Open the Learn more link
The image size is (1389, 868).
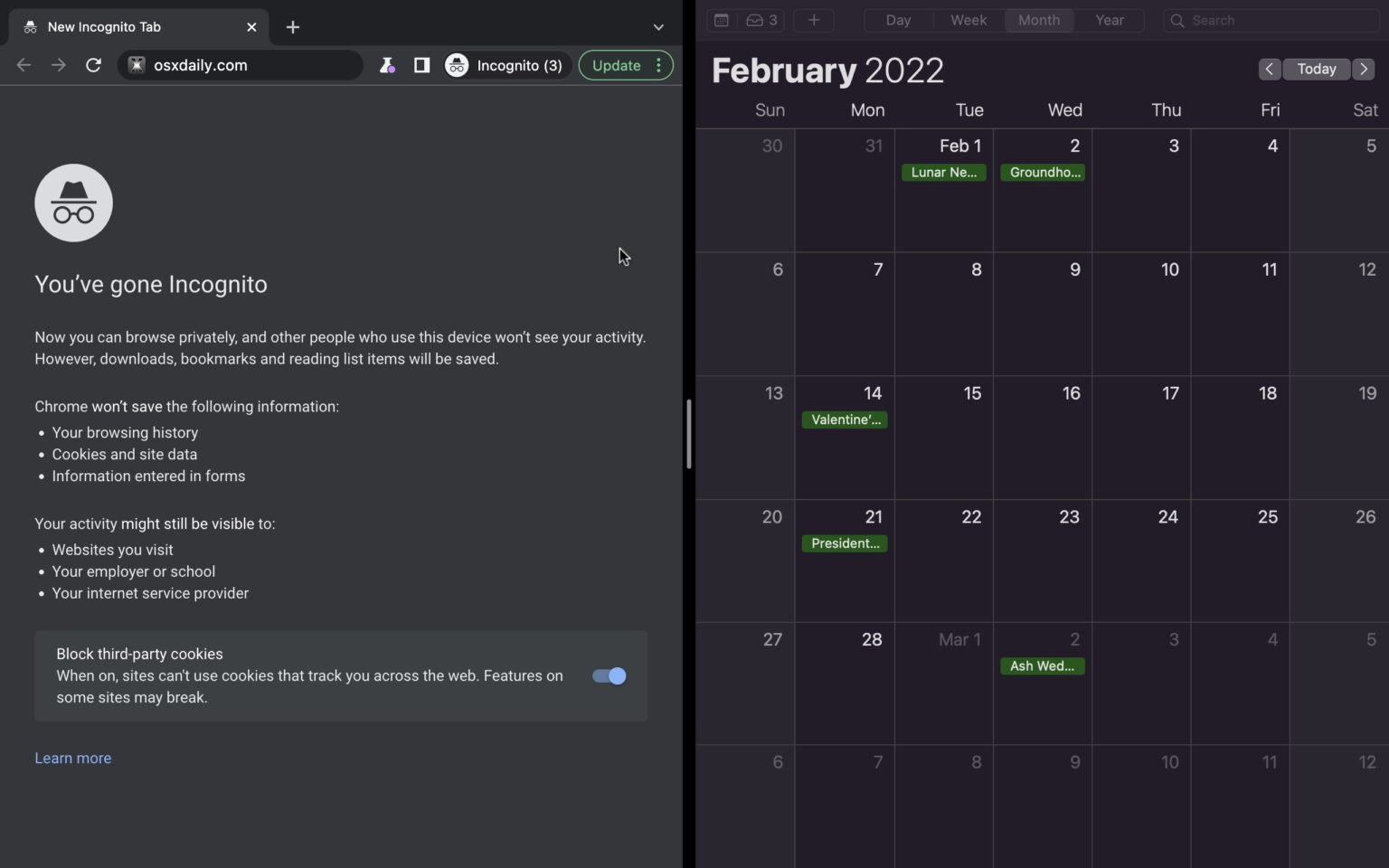tap(73, 759)
